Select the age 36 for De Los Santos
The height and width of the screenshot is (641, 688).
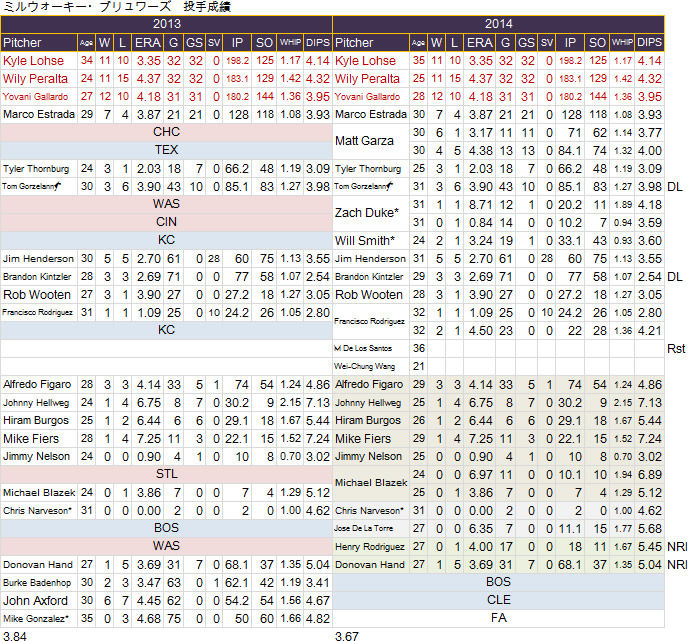(419, 348)
